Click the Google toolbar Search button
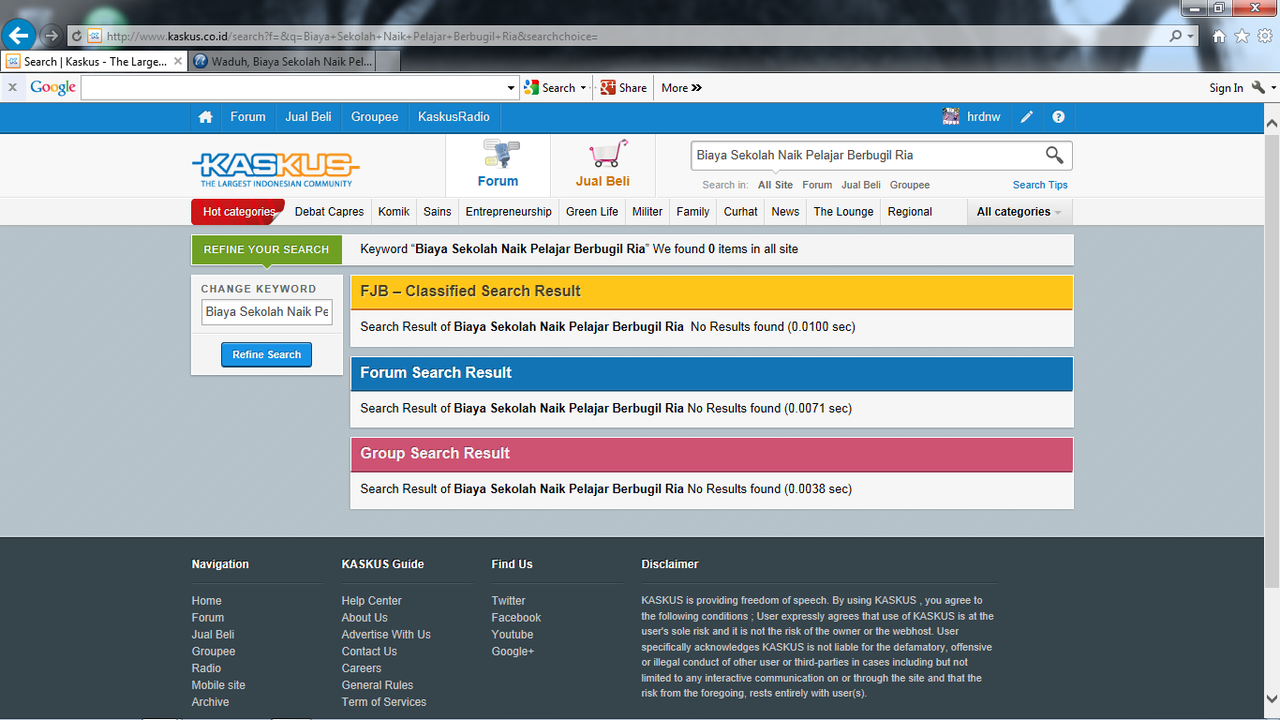 point(550,88)
